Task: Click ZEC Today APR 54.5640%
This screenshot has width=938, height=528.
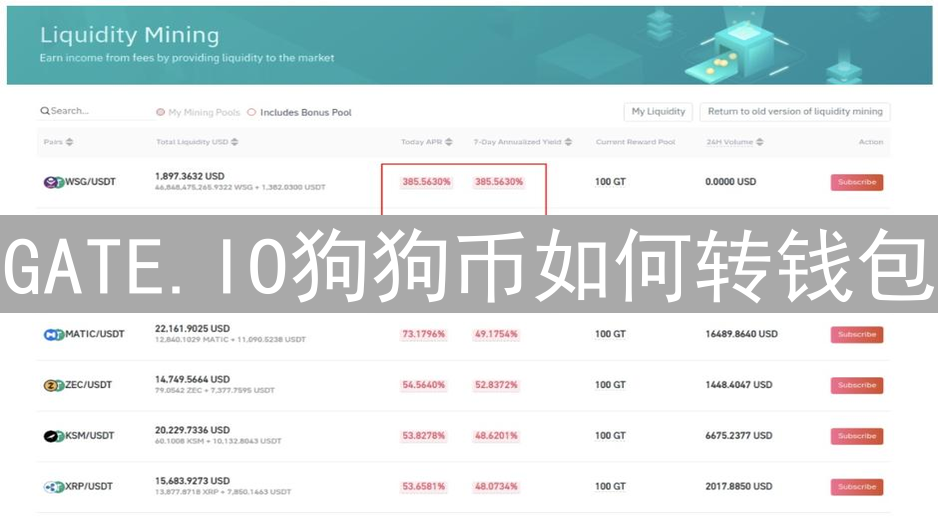Action: coord(424,385)
